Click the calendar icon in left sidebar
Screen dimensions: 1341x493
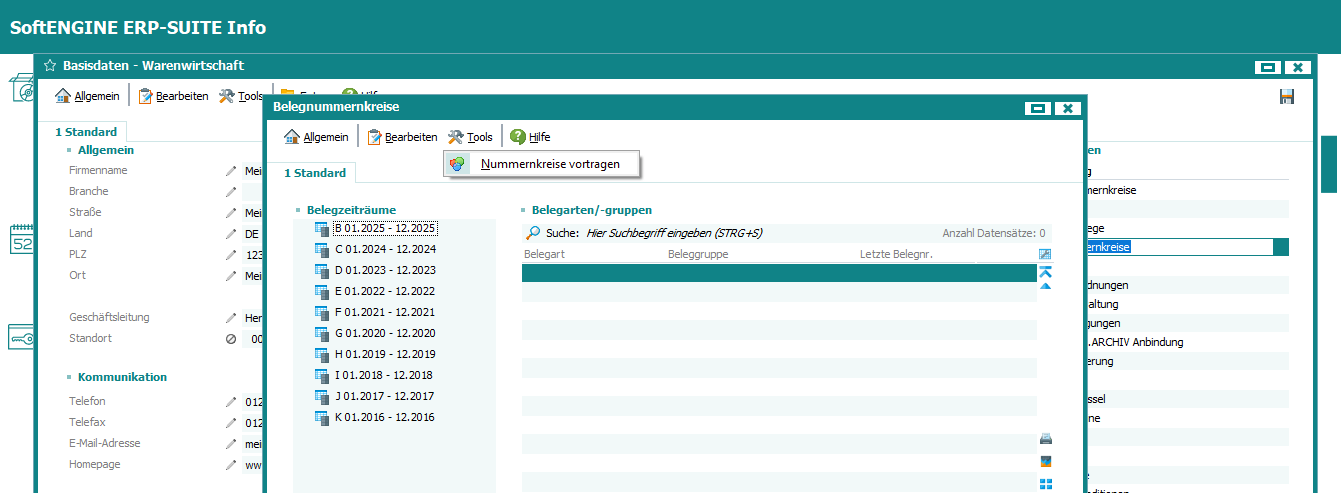tap(21, 240)
